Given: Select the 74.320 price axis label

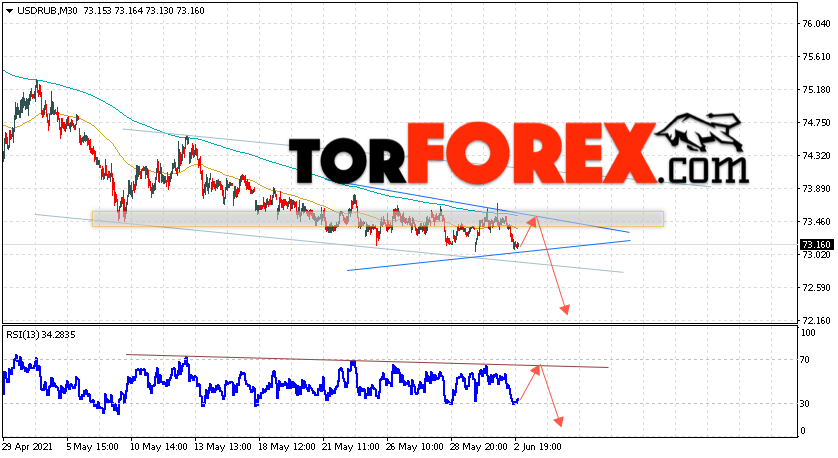Looking at the screenshot, I should point(817,156).
